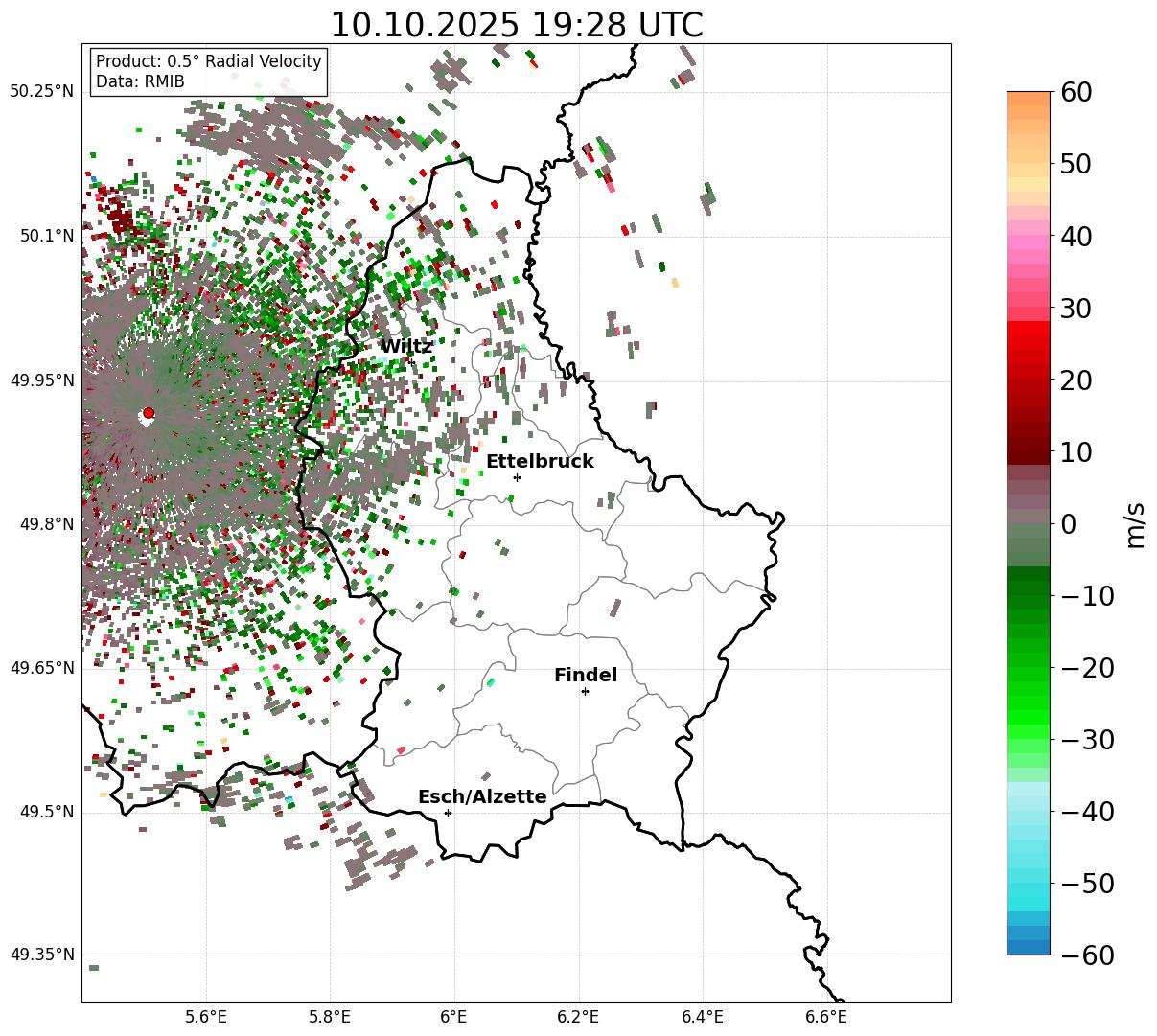Click the colorbar value −10

(x=1087, y=596)
